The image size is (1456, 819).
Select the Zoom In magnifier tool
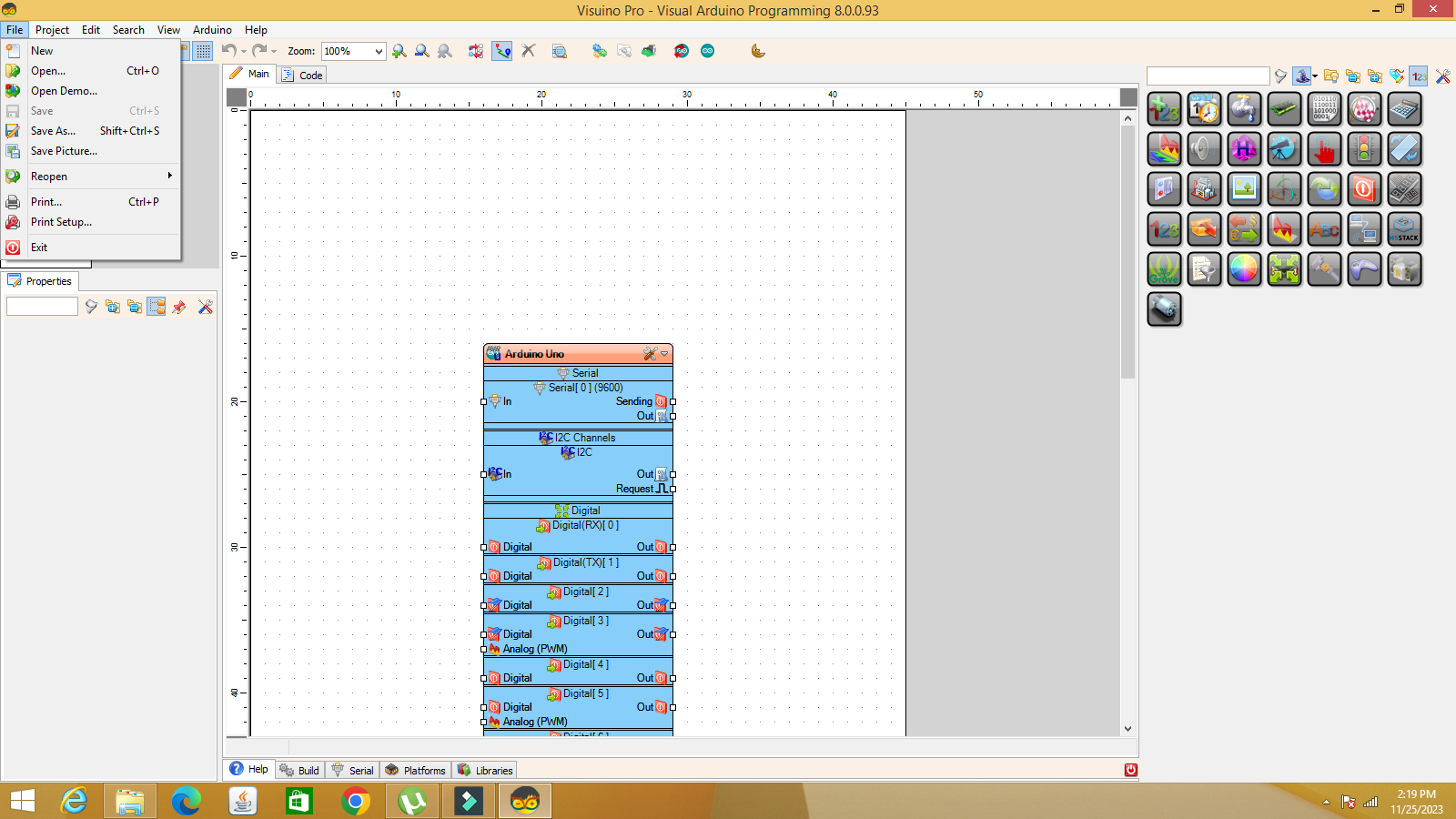(x=399, y=51)
